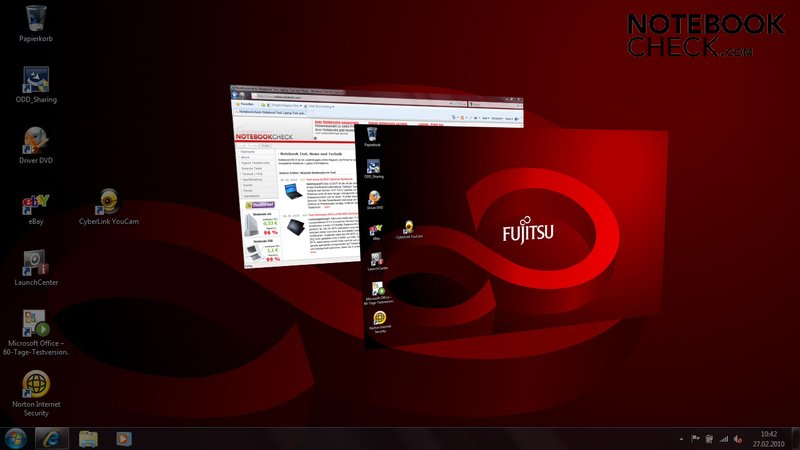Select the Driver DVD desktop shortcut
This screenshot has width=800, height=450.
point(36,145)
